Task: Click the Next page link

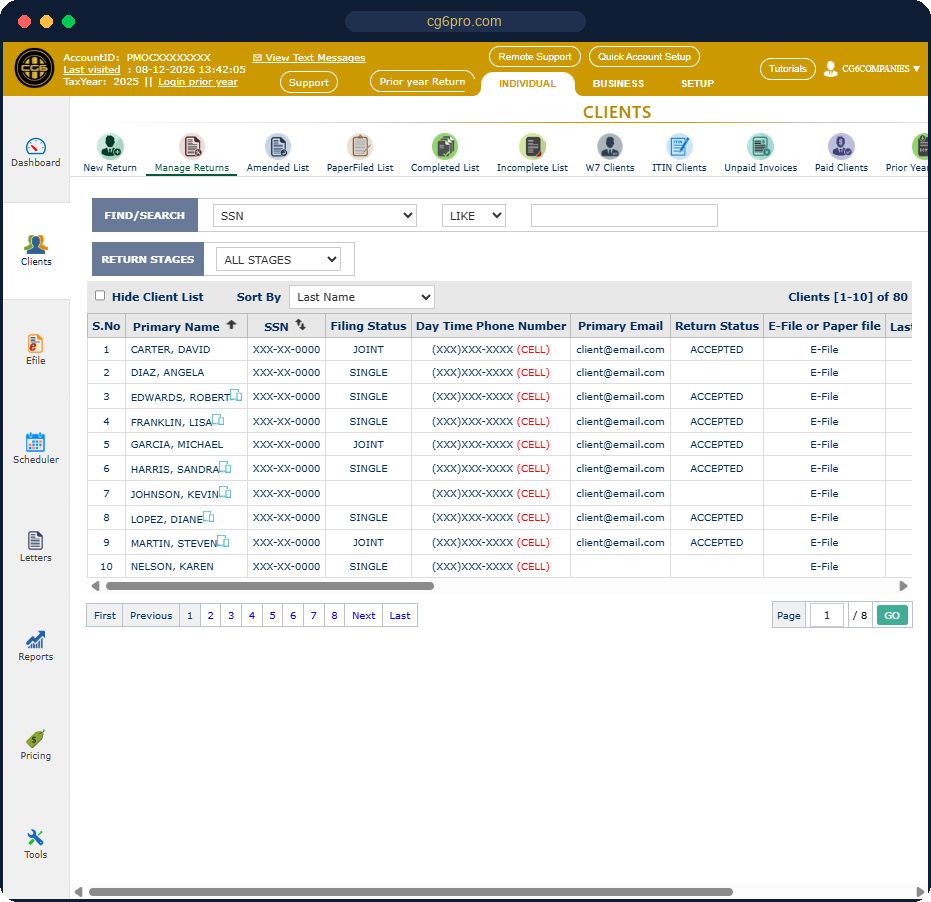Action: tap(363, 616)
